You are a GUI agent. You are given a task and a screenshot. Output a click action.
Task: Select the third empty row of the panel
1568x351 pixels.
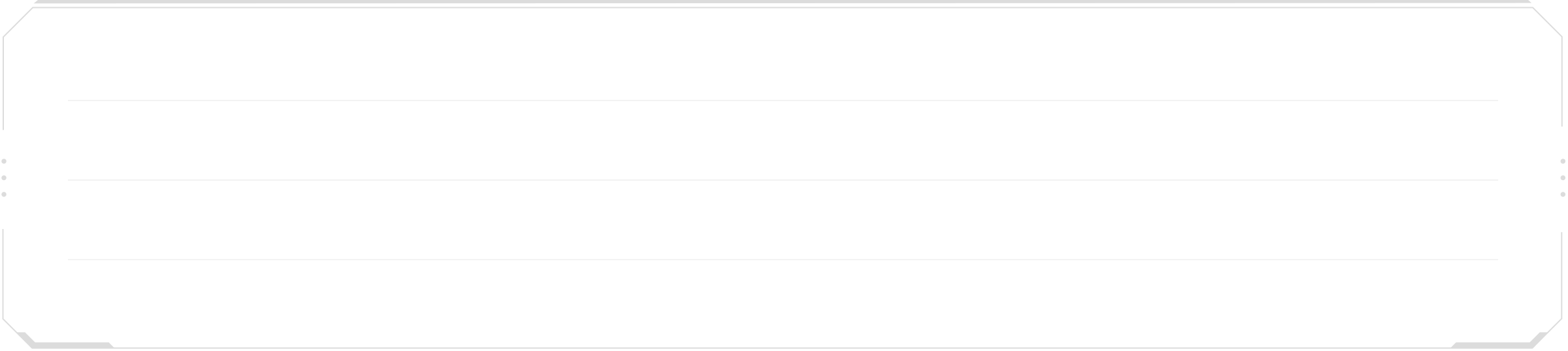pyautogui.click(x=783, y=220)
